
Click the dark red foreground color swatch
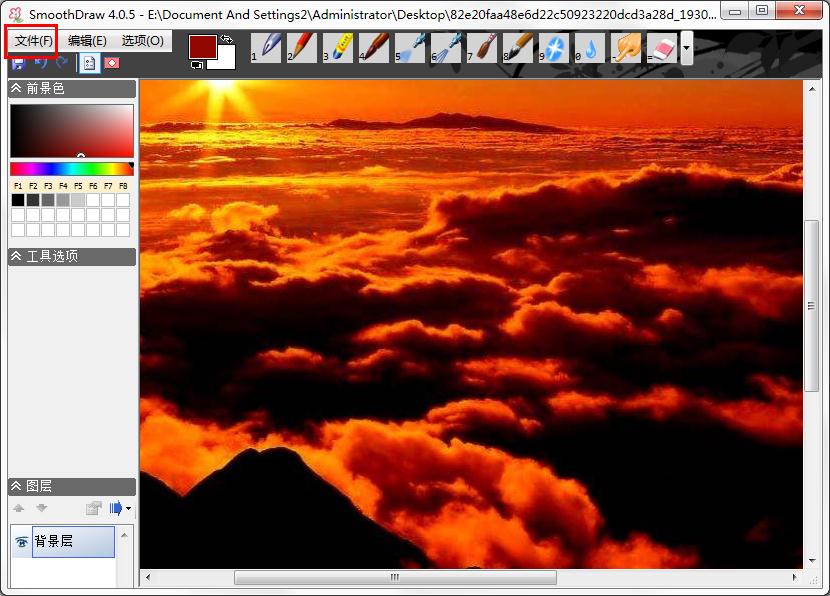[x=202, y=47]
